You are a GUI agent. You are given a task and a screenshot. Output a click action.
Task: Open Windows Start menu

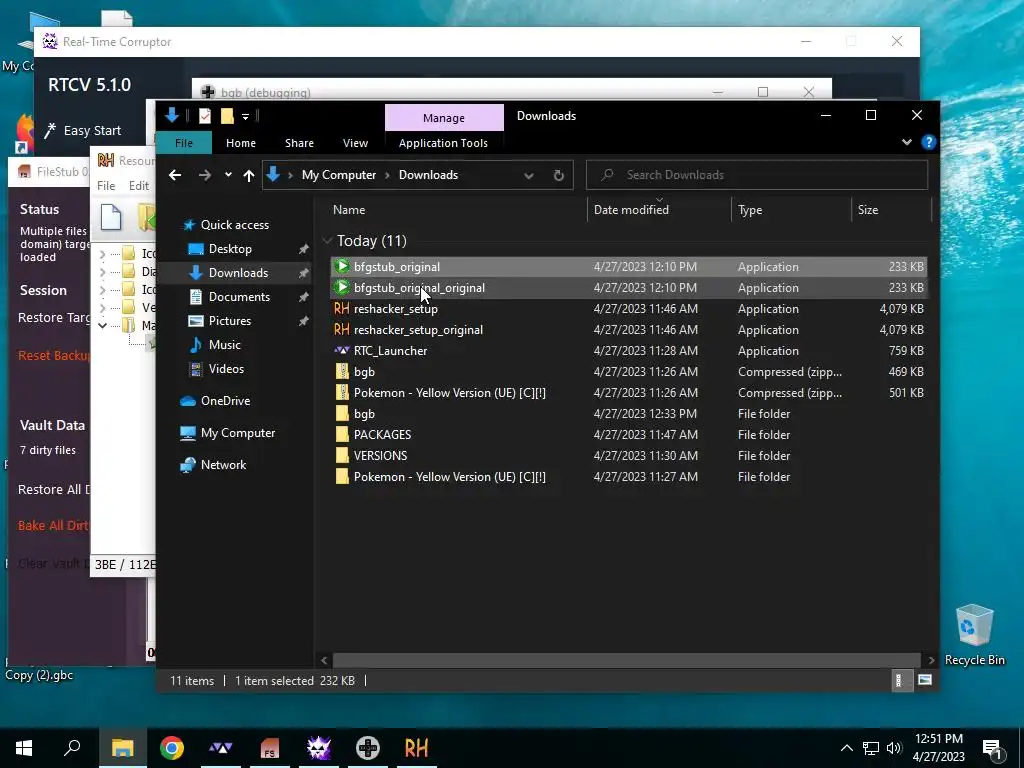click(24, 748)
